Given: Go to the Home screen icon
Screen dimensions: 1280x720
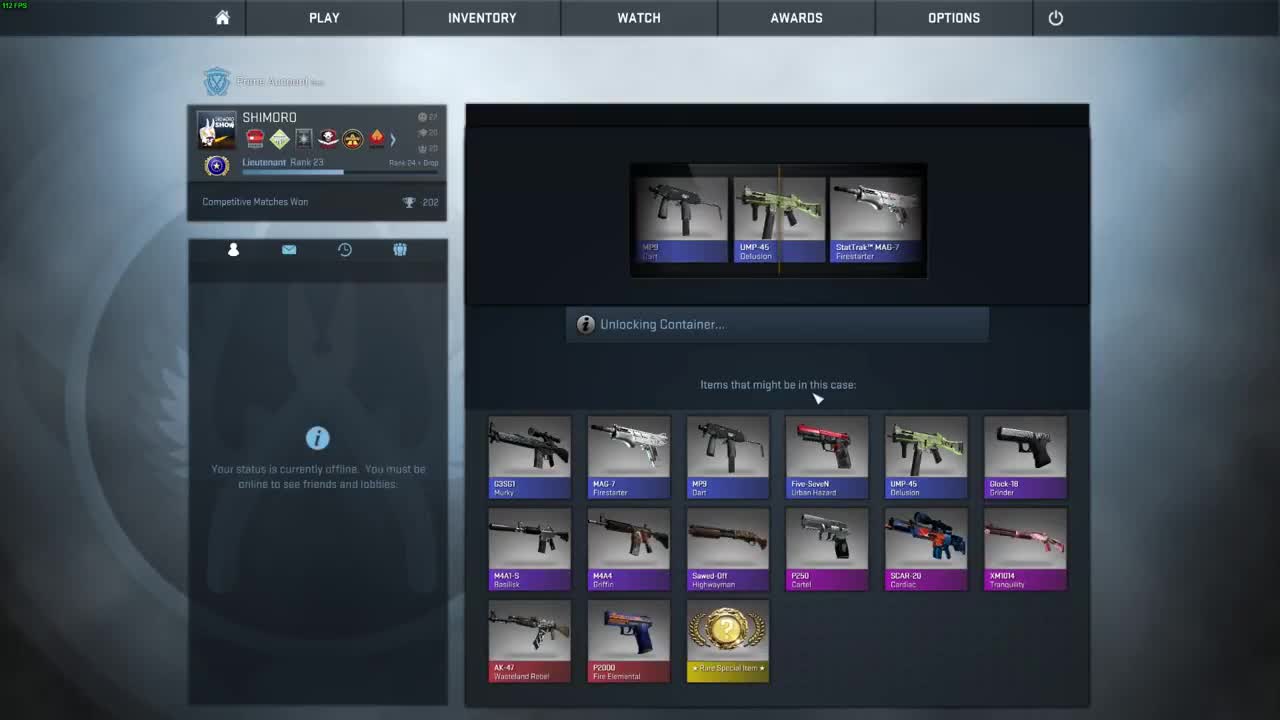Looking at the screenshot, I should pos(222,18).
